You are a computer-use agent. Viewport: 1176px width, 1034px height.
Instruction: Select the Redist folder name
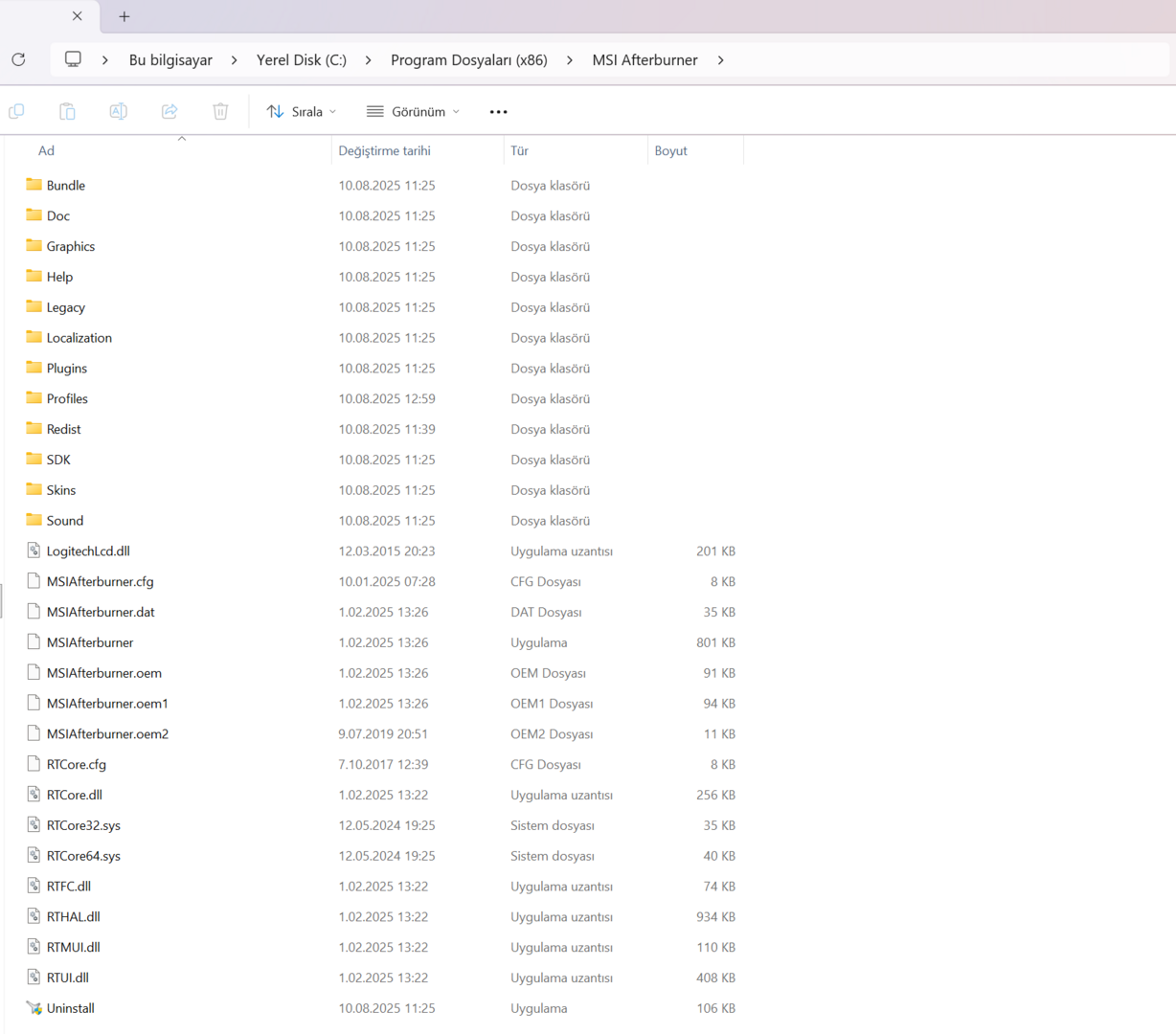click(64, 429)
